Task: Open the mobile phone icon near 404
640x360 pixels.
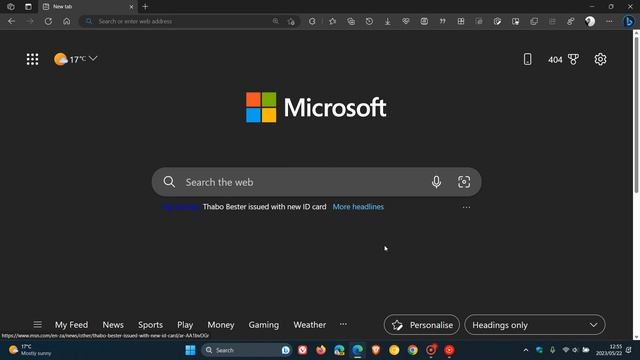Action: click(527, 59)
